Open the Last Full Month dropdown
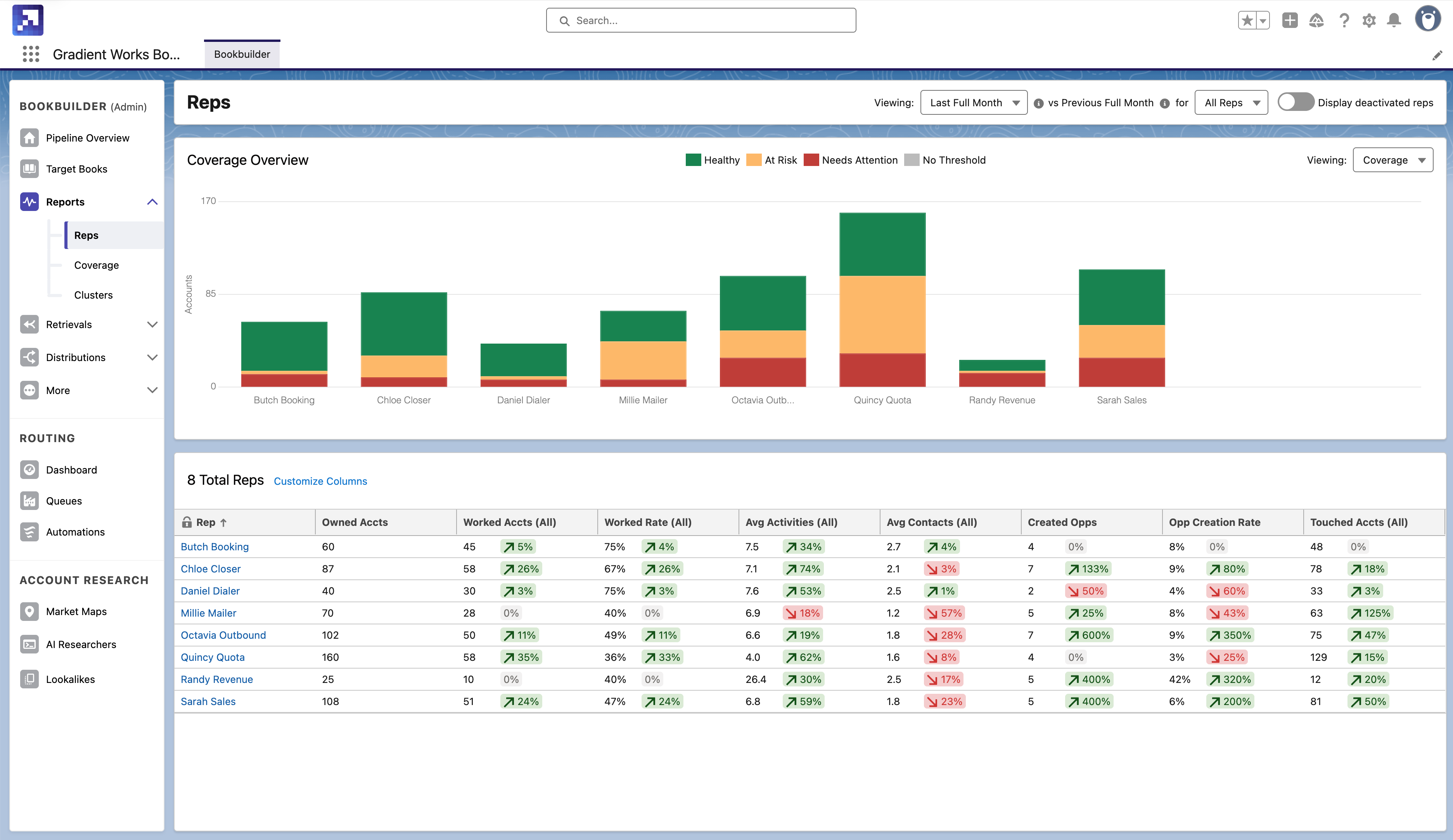 pos(973,103)
